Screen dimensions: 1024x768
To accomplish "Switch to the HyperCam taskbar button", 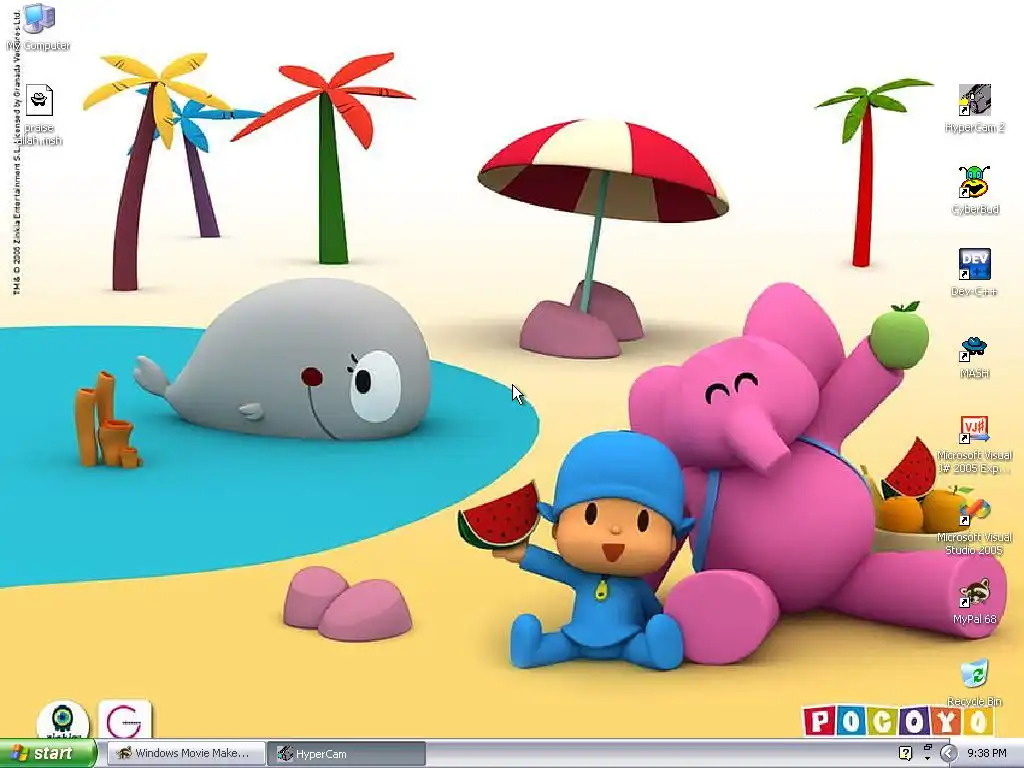I will (347, 754).
